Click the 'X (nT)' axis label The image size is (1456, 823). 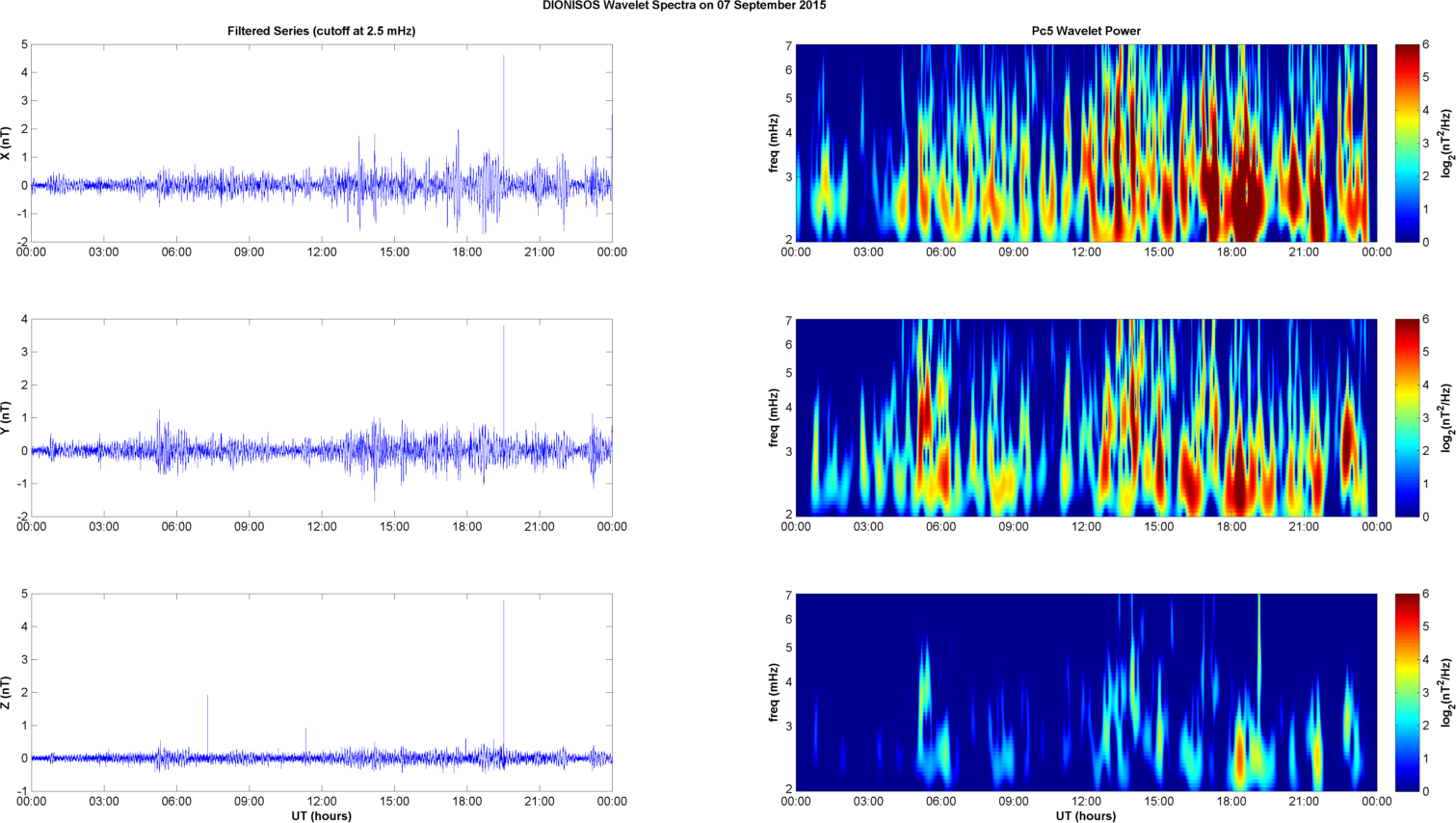(x=6, y=143)
